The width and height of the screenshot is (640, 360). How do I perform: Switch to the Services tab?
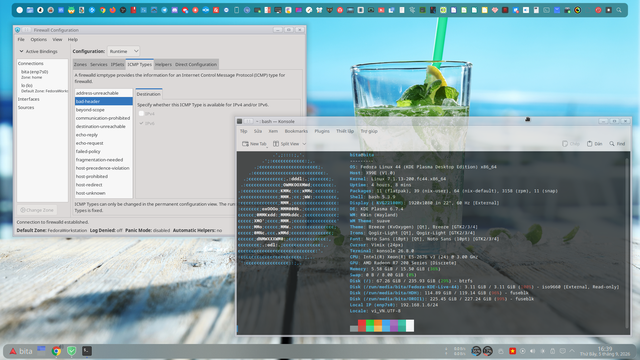tap(98, 64)
